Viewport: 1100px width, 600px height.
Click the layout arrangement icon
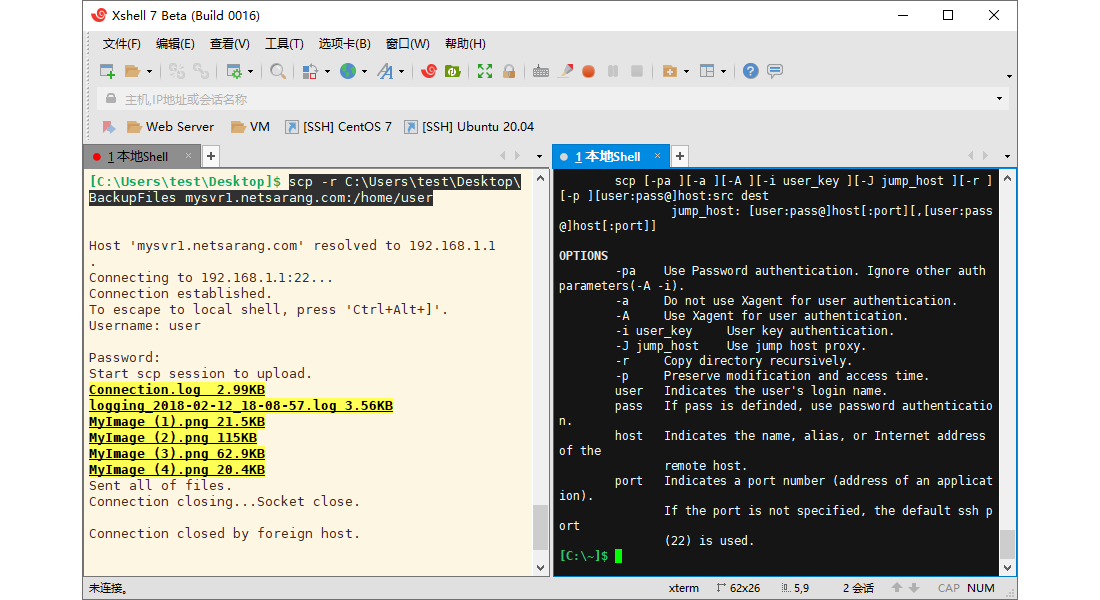[x=707, y=71]
